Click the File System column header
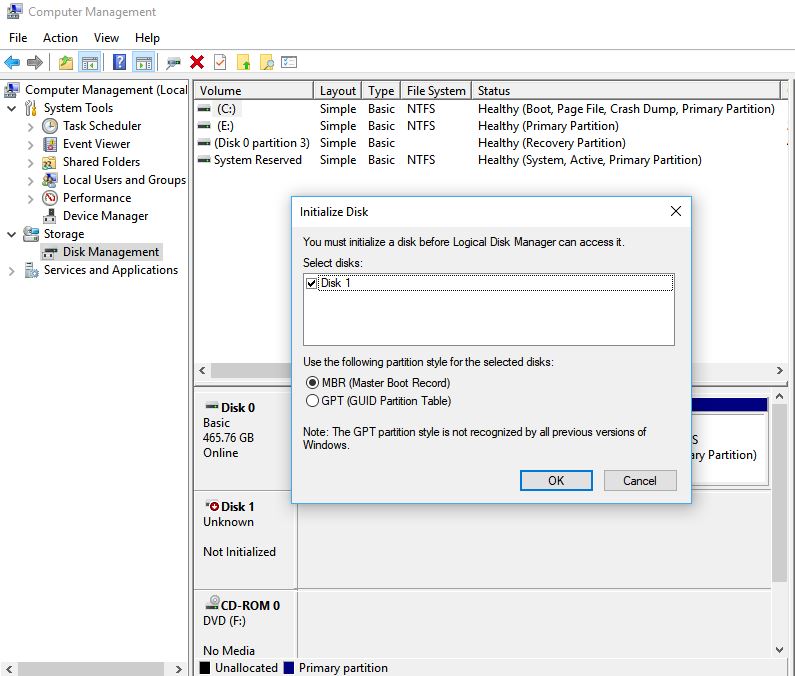 436,91
